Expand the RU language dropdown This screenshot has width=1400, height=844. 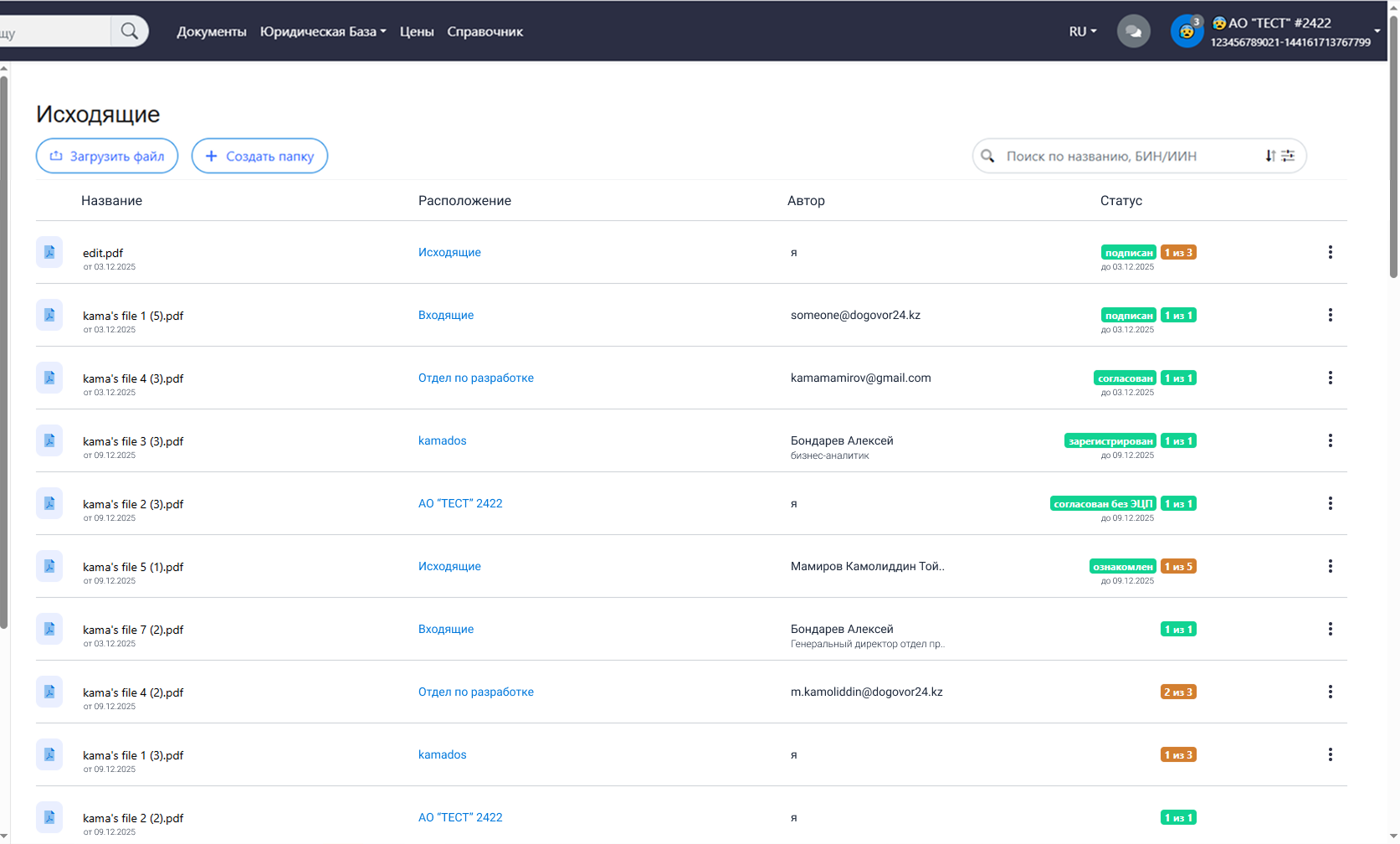1082,32
